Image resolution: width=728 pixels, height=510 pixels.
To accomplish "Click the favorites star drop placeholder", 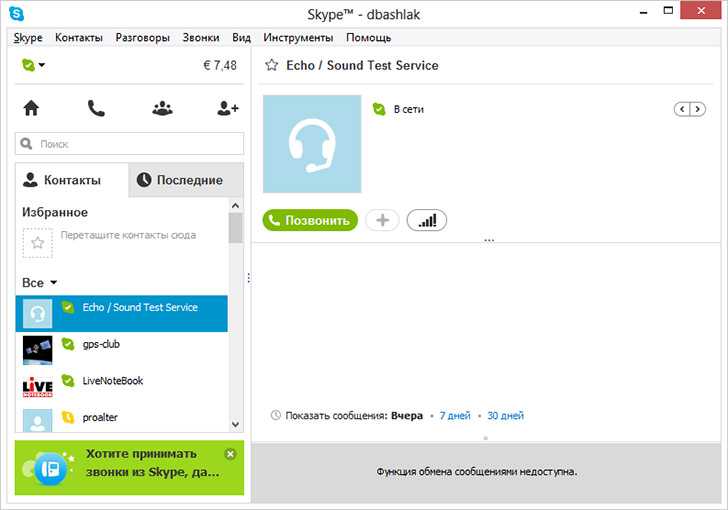I will point(38,243).
